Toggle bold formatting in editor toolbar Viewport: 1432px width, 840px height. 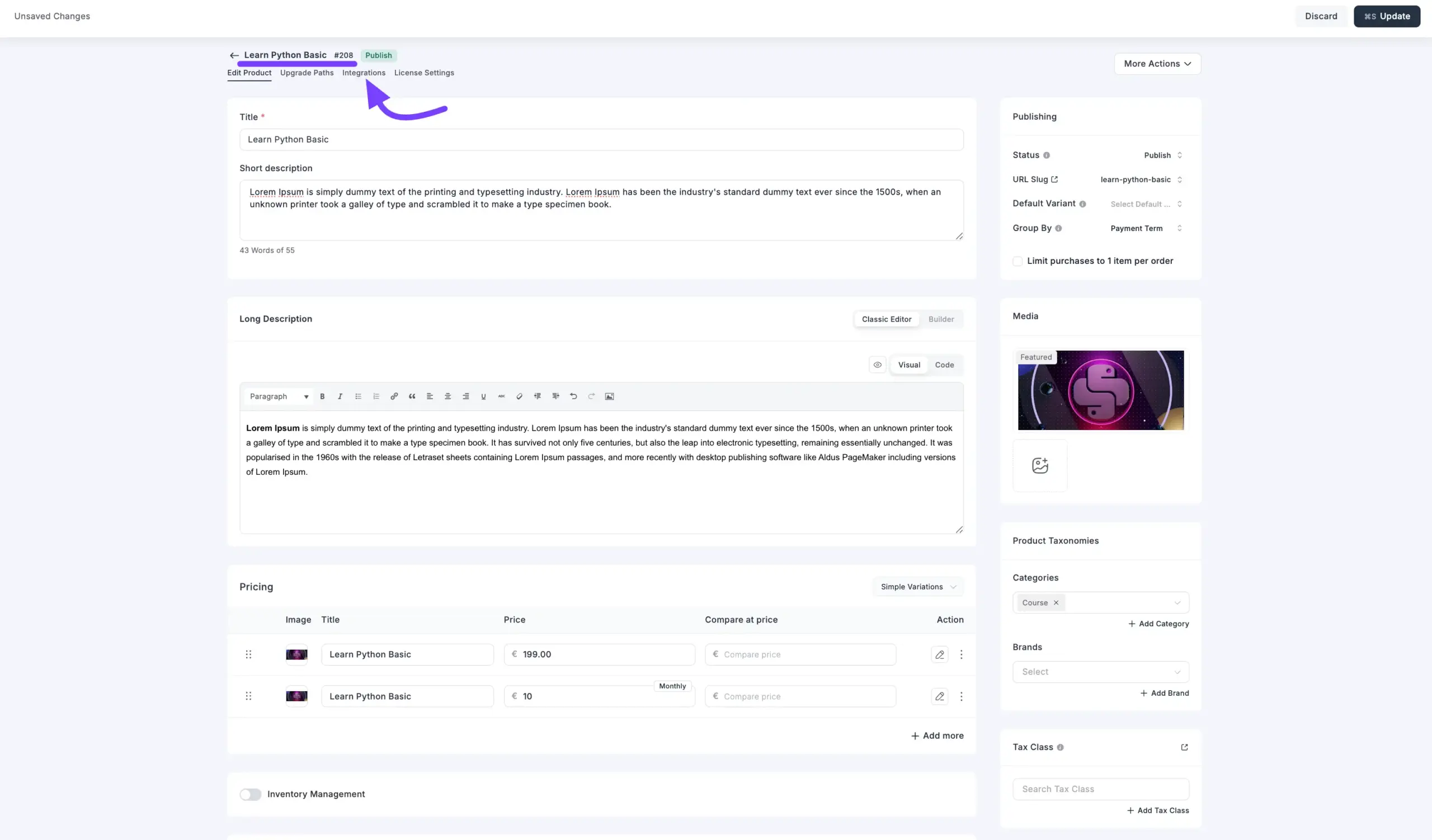[x=322, y=397]
